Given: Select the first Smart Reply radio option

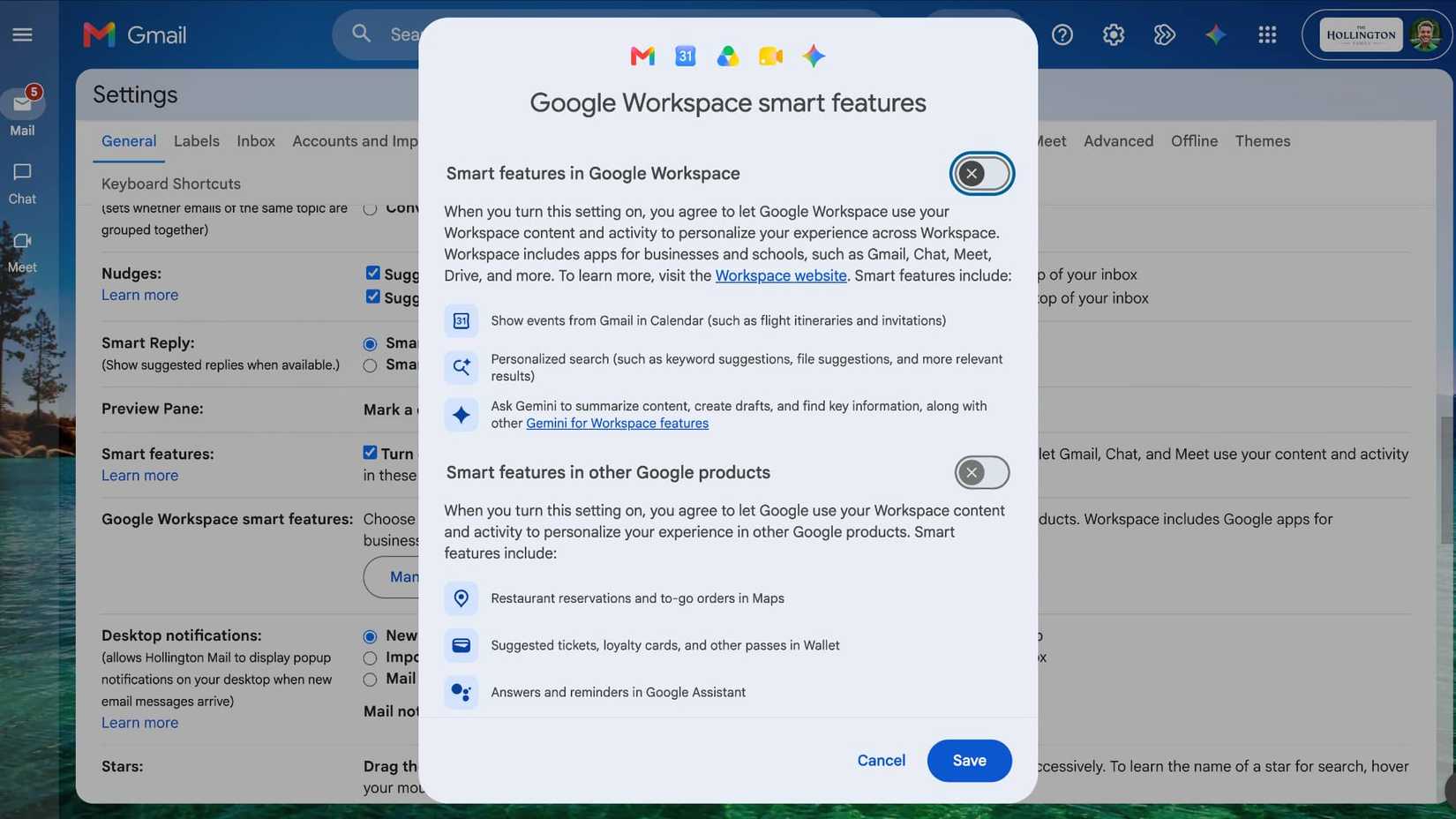Looking at the screenshot, I should pos(370,343).
